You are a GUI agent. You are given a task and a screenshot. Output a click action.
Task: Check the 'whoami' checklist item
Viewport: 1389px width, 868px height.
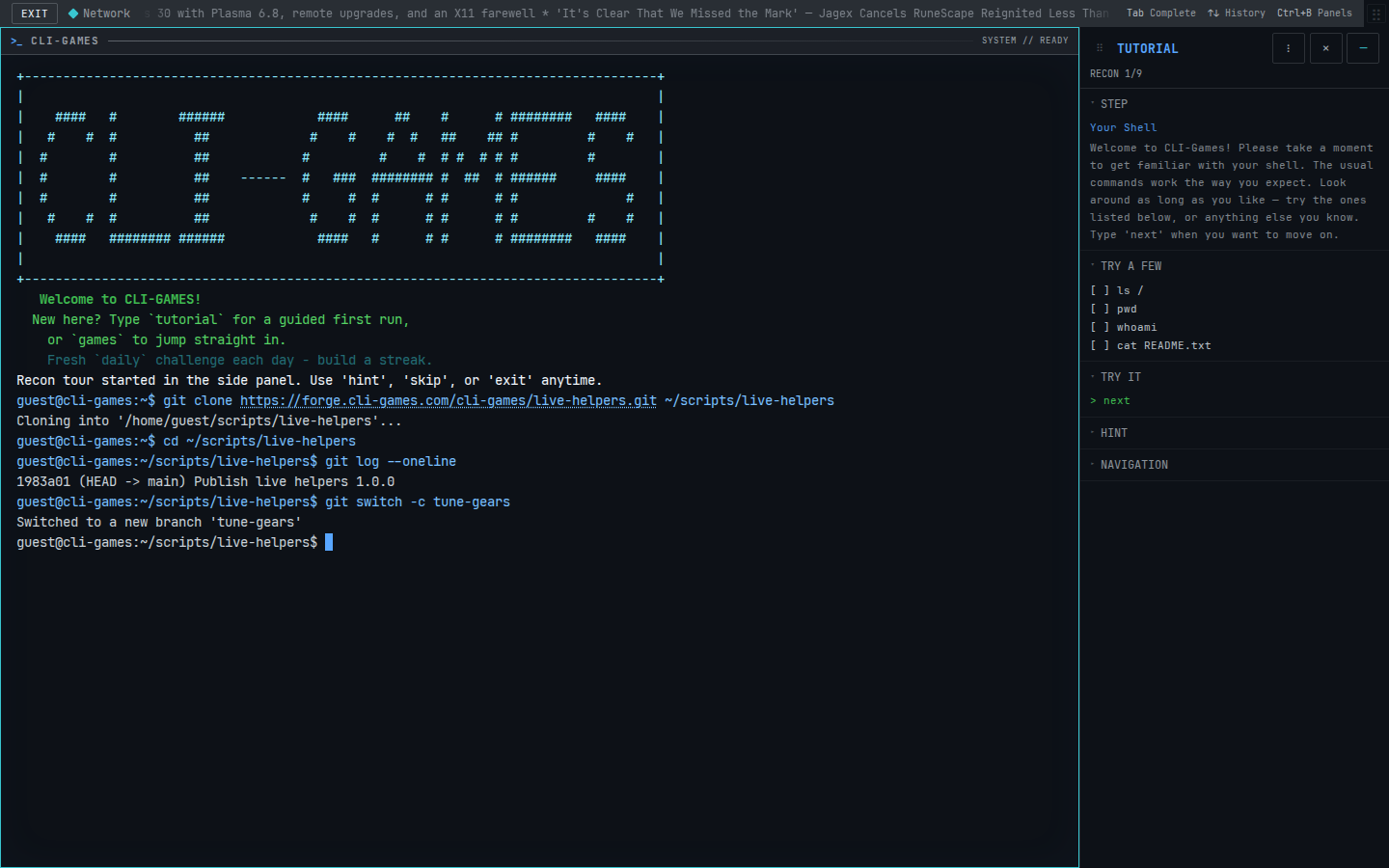(x=1124, y=327)
